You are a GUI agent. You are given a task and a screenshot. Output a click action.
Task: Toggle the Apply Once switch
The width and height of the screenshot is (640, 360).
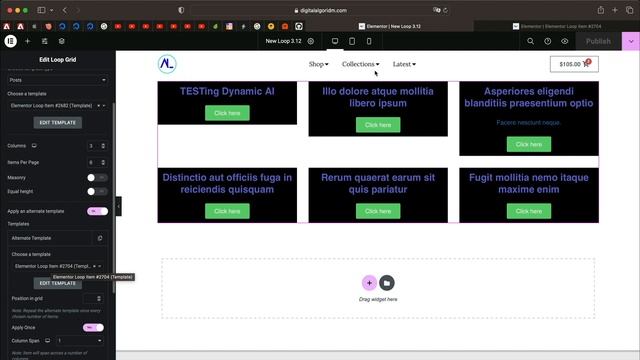click(x=93, y=327)
